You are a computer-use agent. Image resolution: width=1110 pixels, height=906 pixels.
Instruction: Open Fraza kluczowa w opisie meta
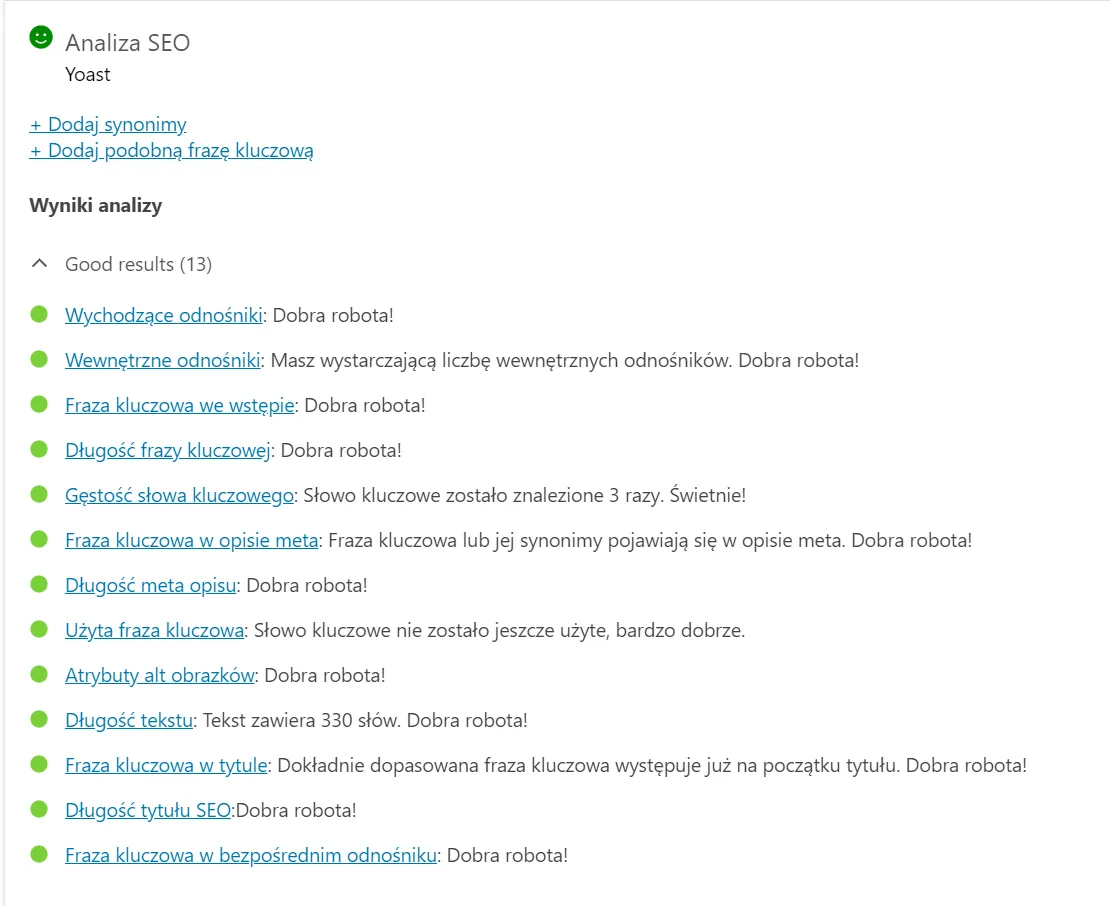(191, 540)
